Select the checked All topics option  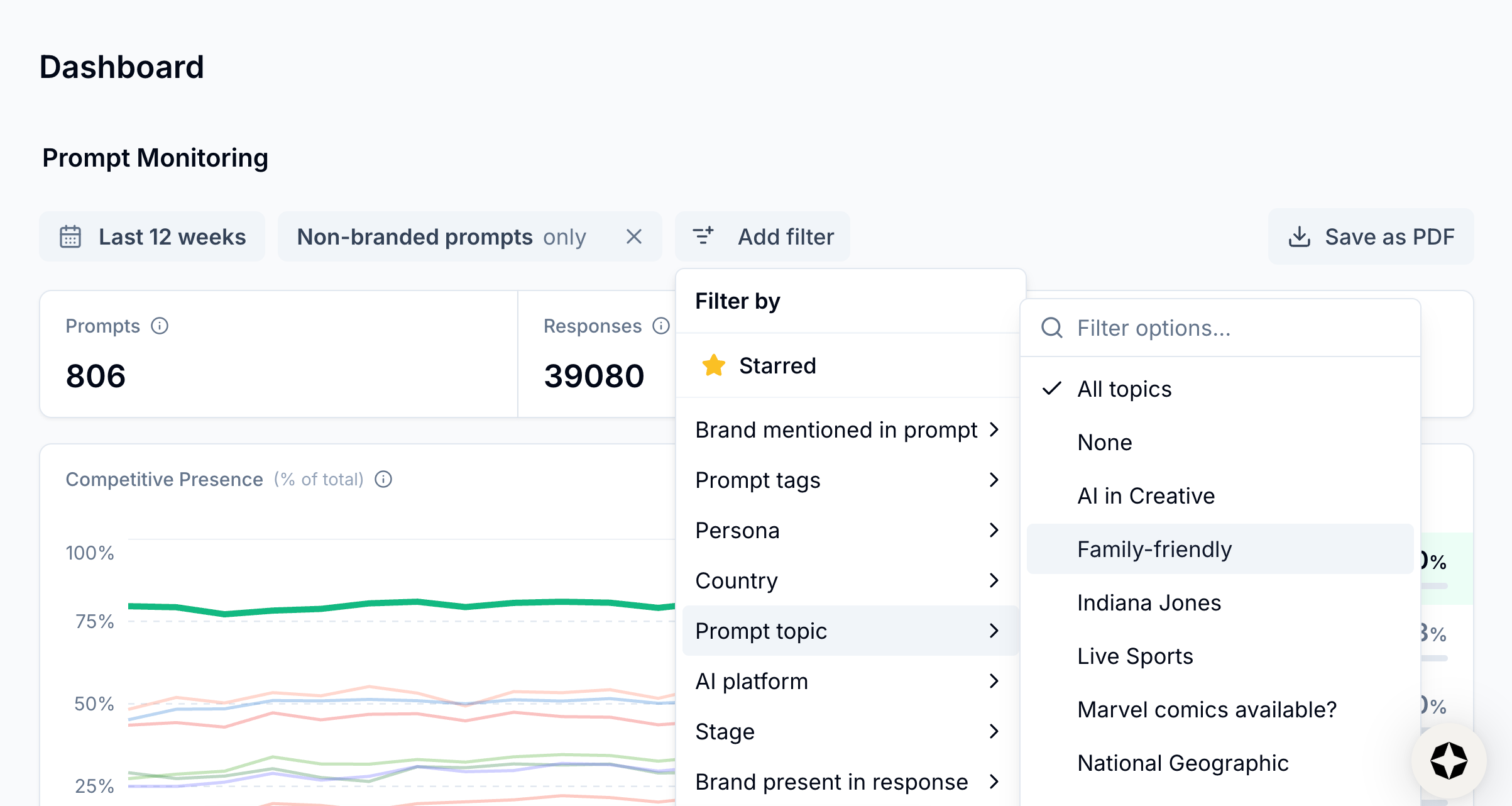pos(1124,389)
